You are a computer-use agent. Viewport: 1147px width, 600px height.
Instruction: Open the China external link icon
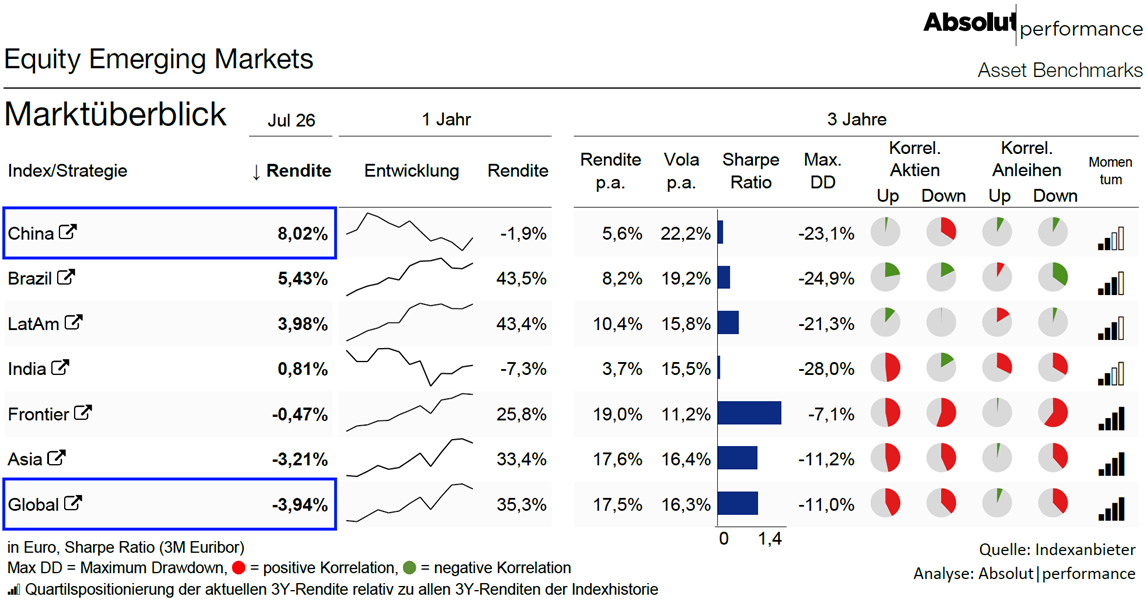(x=68, y=232)
